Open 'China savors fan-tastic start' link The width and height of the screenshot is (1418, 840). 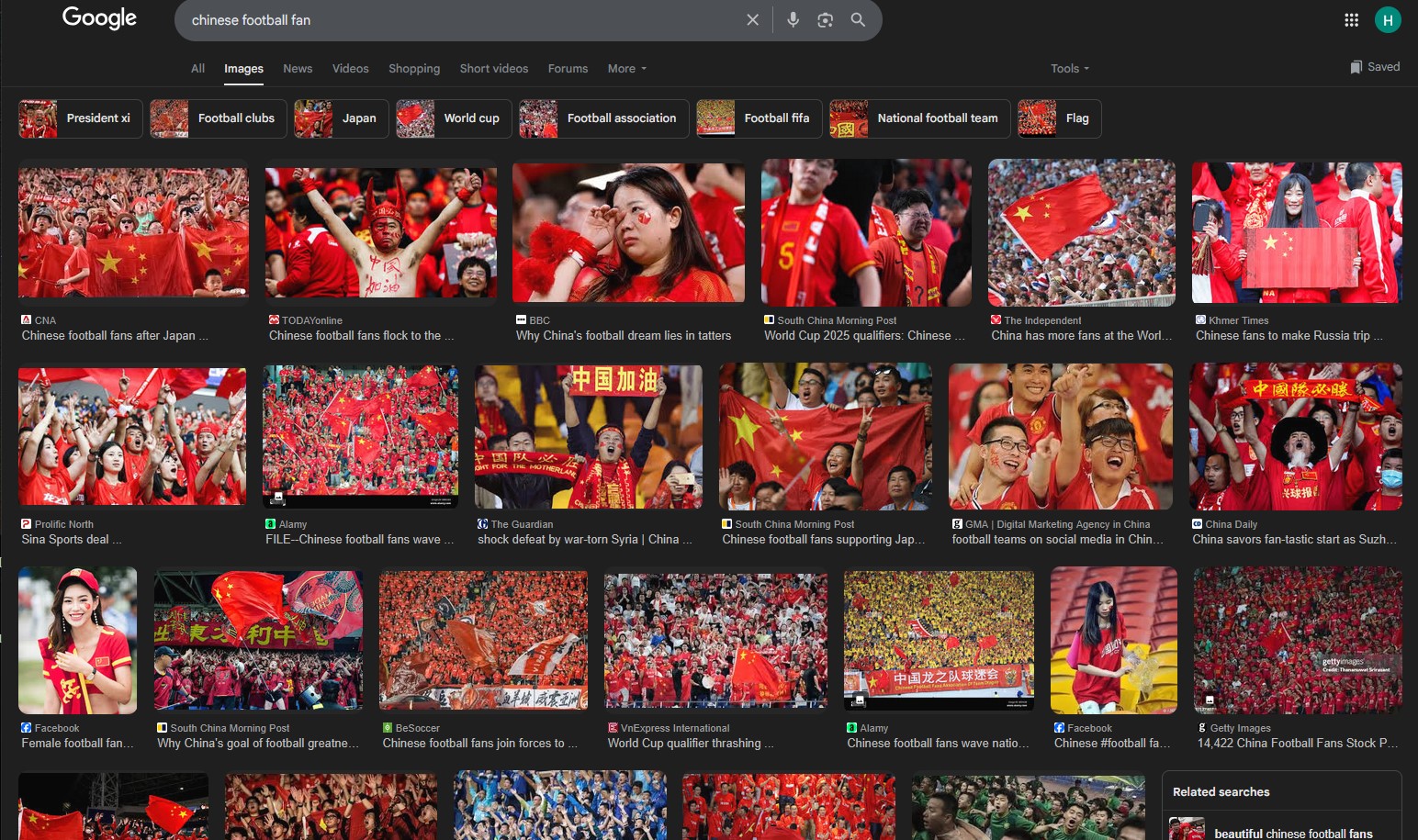pyautogui.click(x=1295, y=540)
